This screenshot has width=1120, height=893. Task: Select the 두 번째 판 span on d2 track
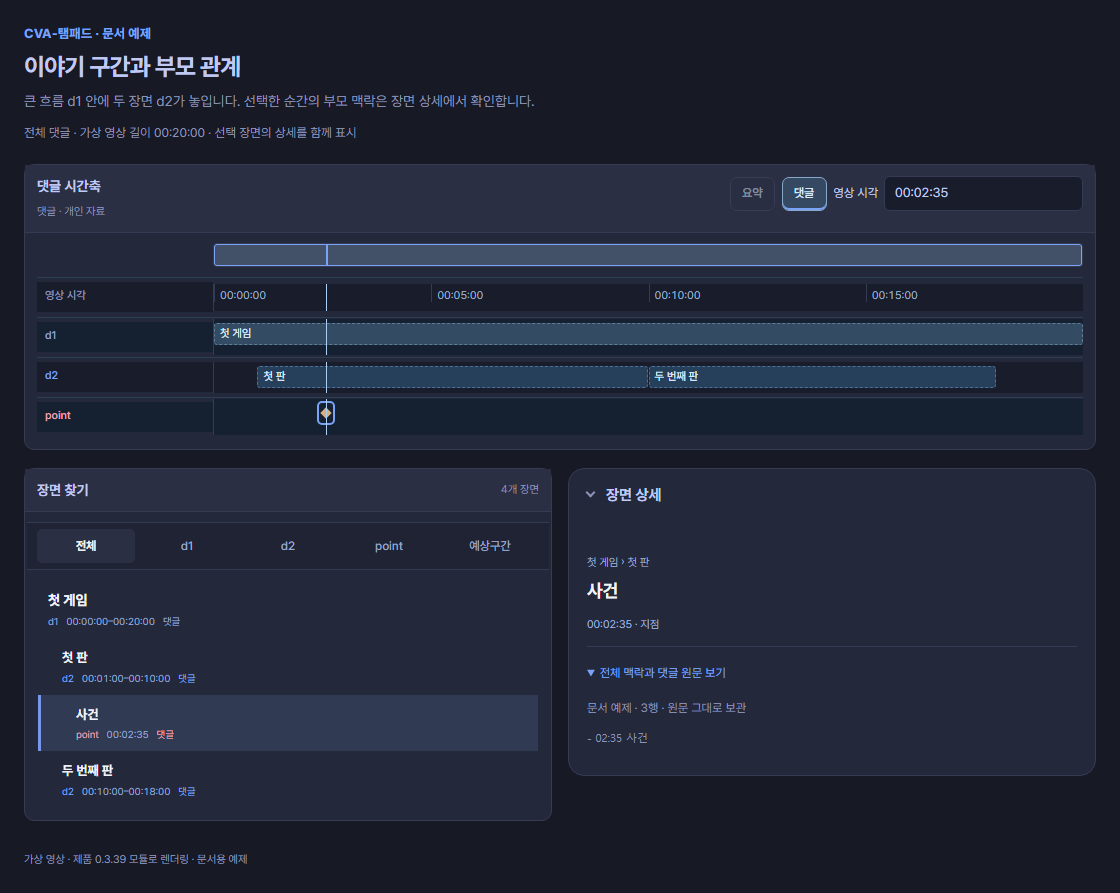(x=822, y=376)
